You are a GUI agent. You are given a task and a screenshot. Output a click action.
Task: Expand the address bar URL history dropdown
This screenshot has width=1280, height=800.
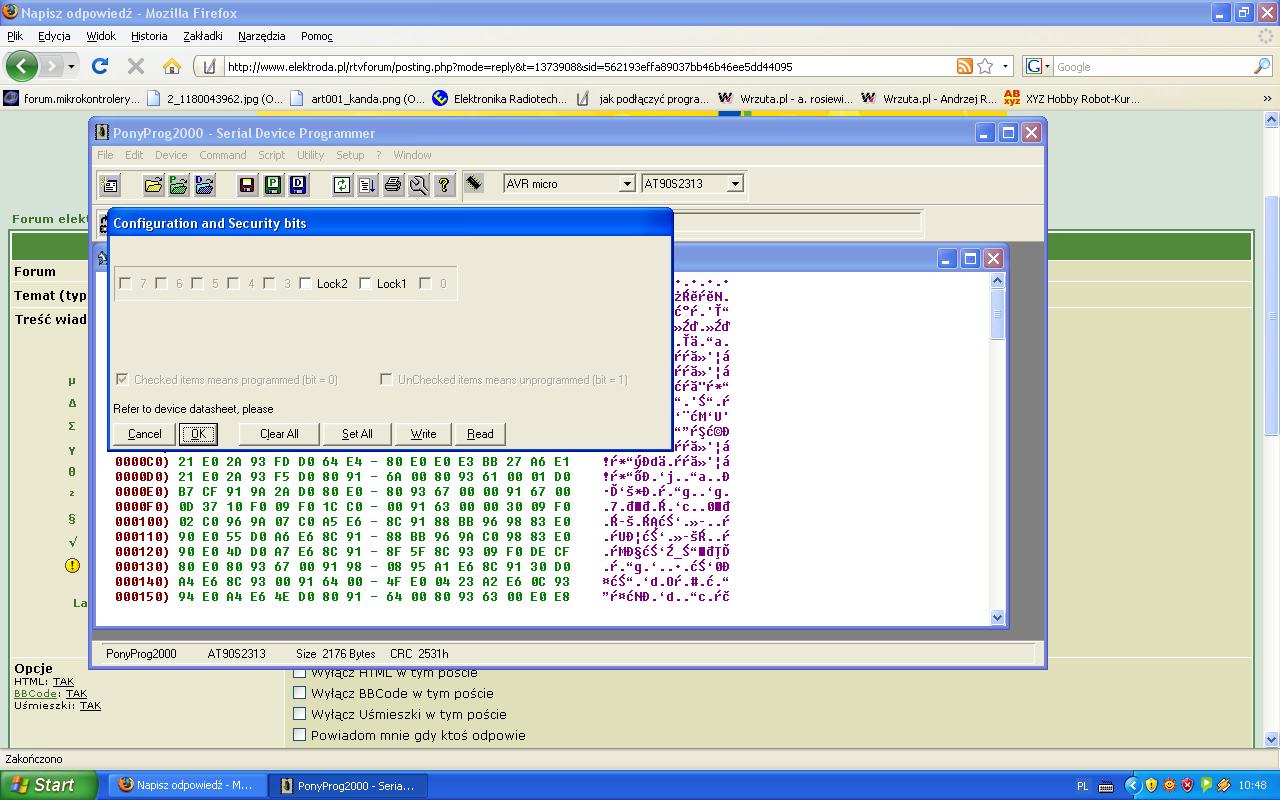1006,66
